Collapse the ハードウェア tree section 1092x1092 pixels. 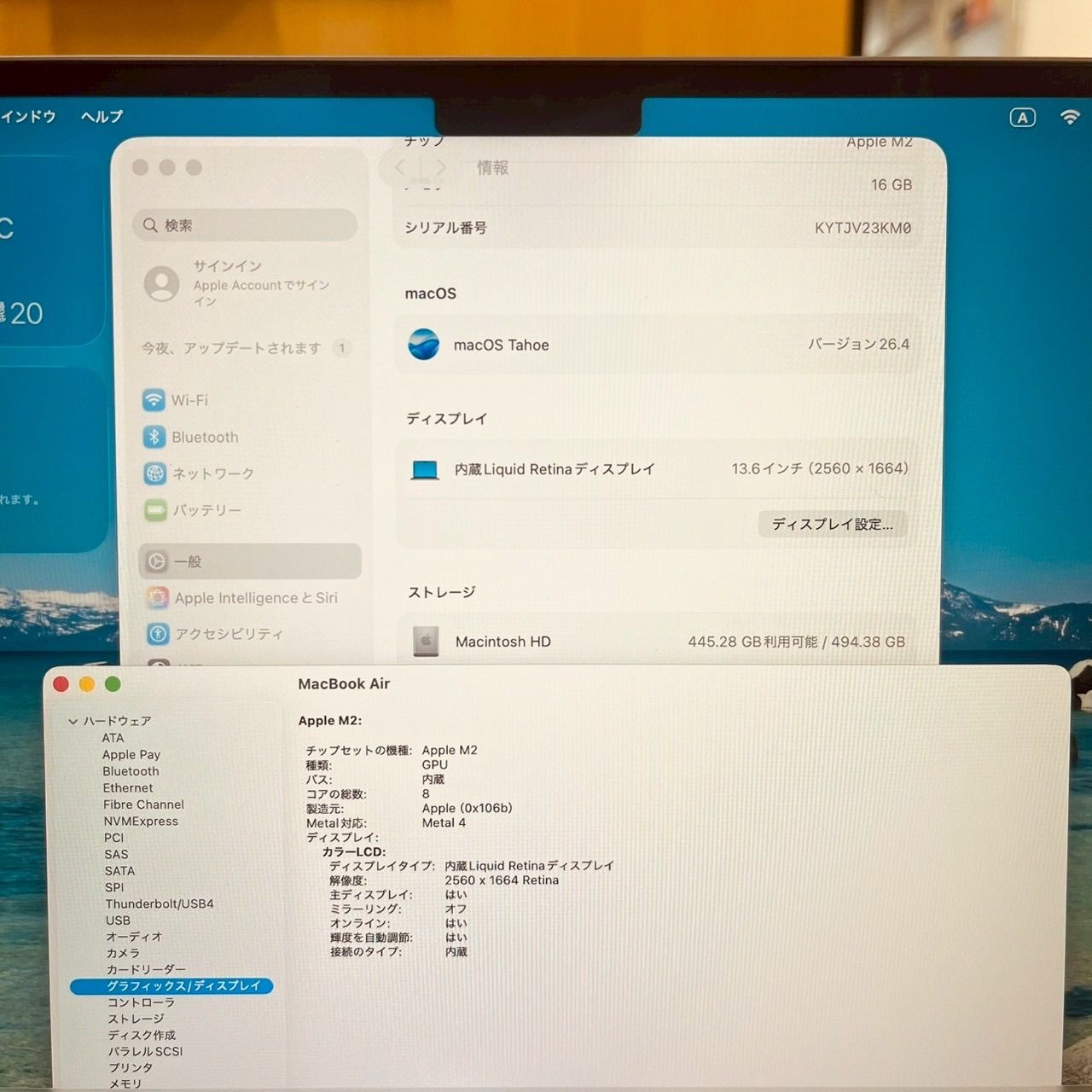tap(73, 722)
